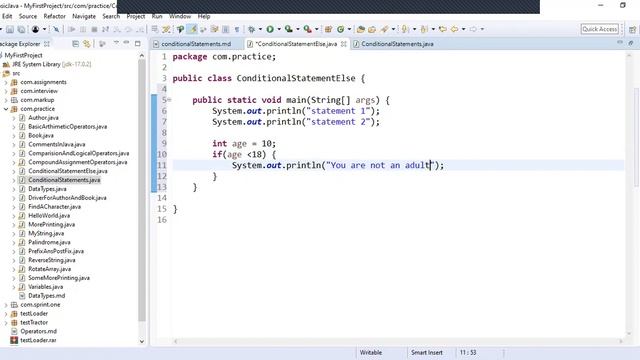Launch the Debug (bug) icon

[x=251, y=29]
